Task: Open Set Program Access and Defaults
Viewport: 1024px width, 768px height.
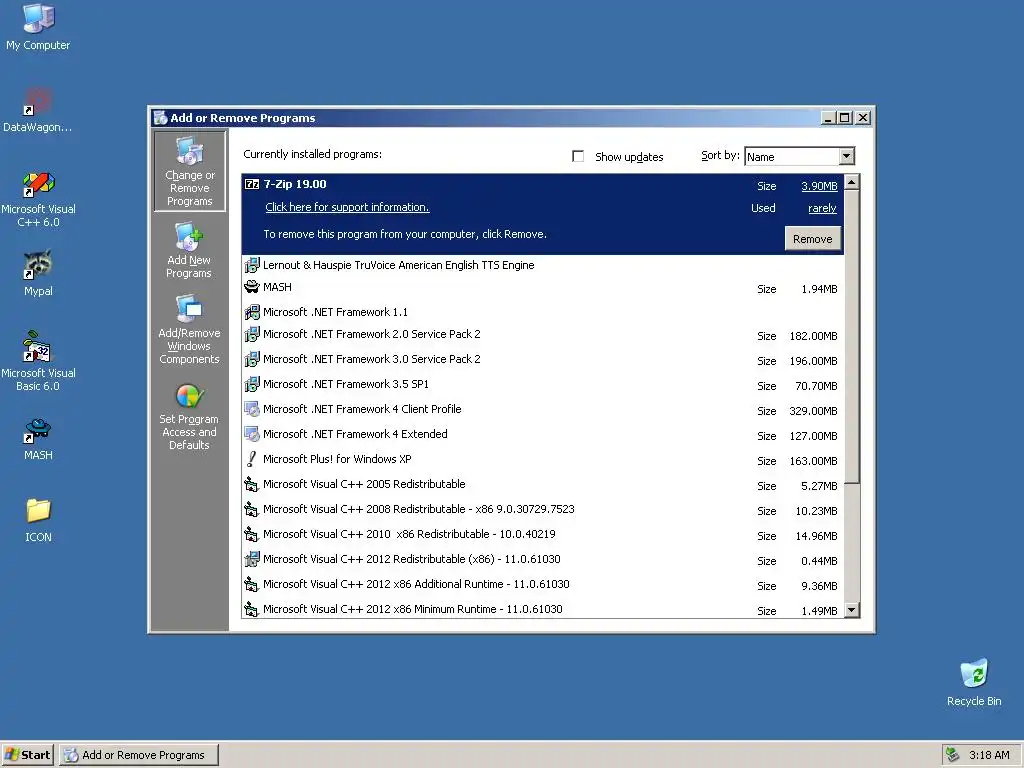Action: tap(189, 416)
